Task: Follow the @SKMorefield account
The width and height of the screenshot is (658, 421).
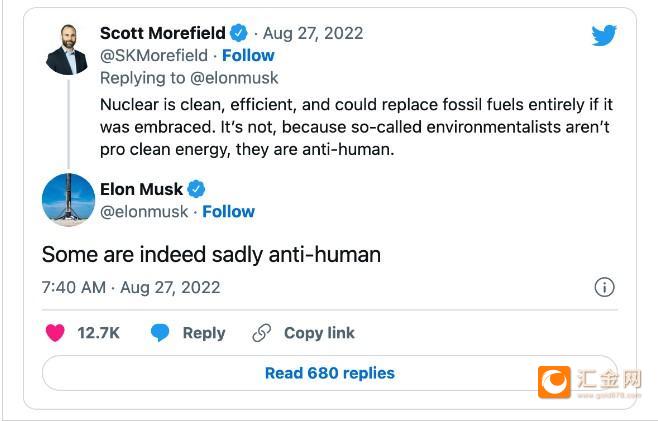Action: coord(248,55)
